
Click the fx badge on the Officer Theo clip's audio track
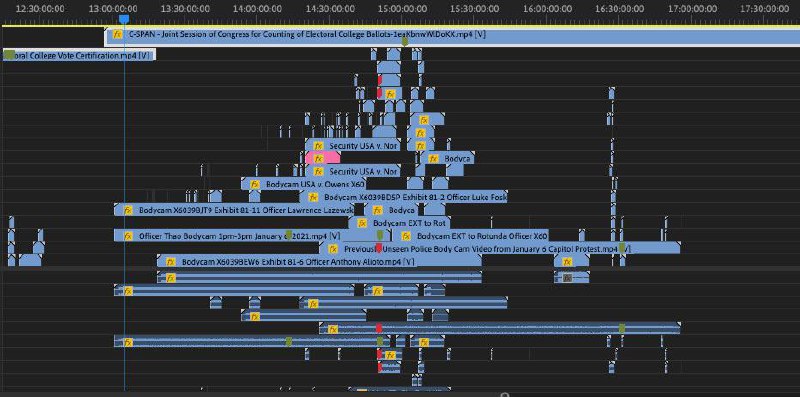128,342
